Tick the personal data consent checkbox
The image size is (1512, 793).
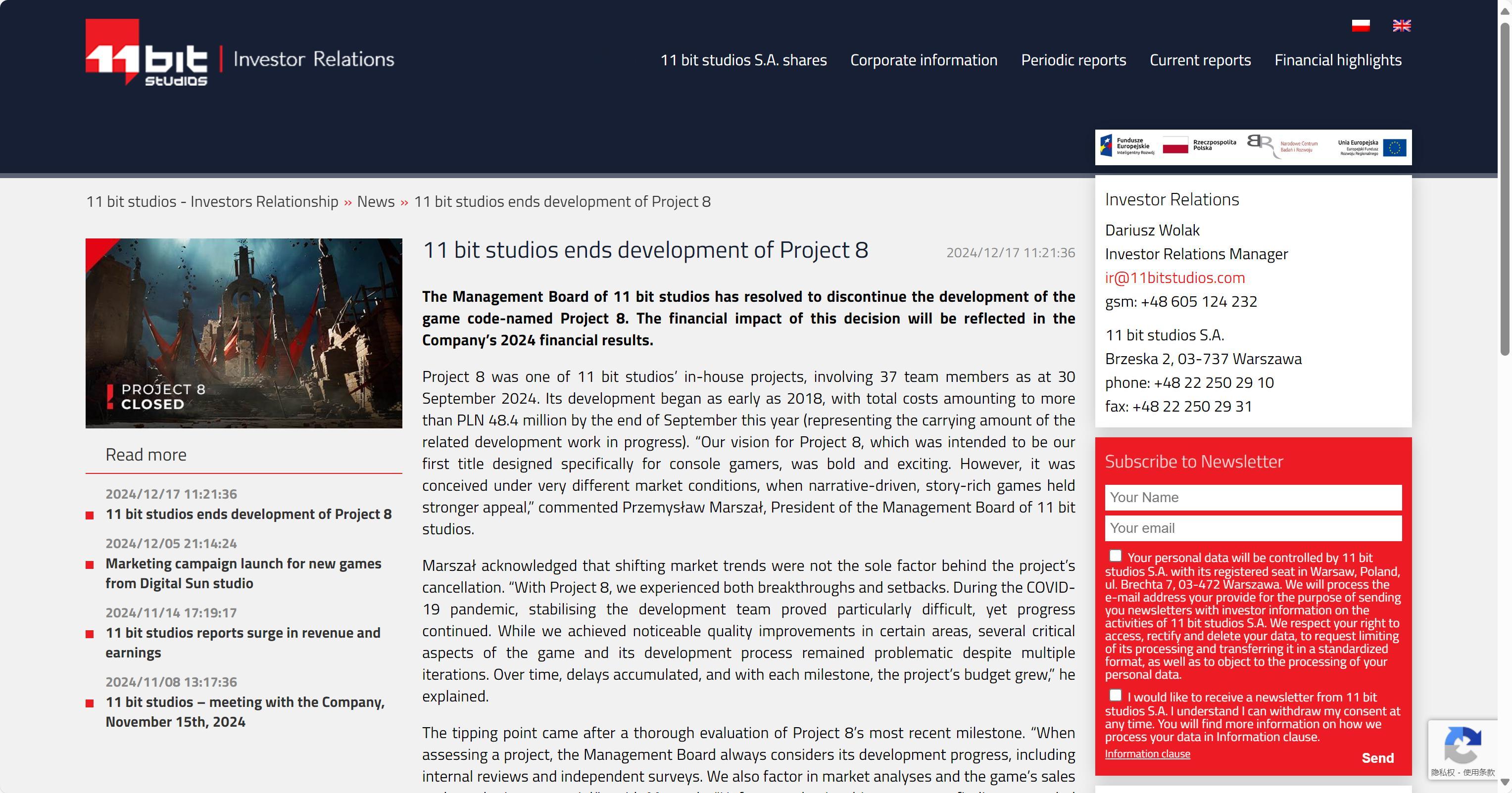click(x=1115, y=556)
